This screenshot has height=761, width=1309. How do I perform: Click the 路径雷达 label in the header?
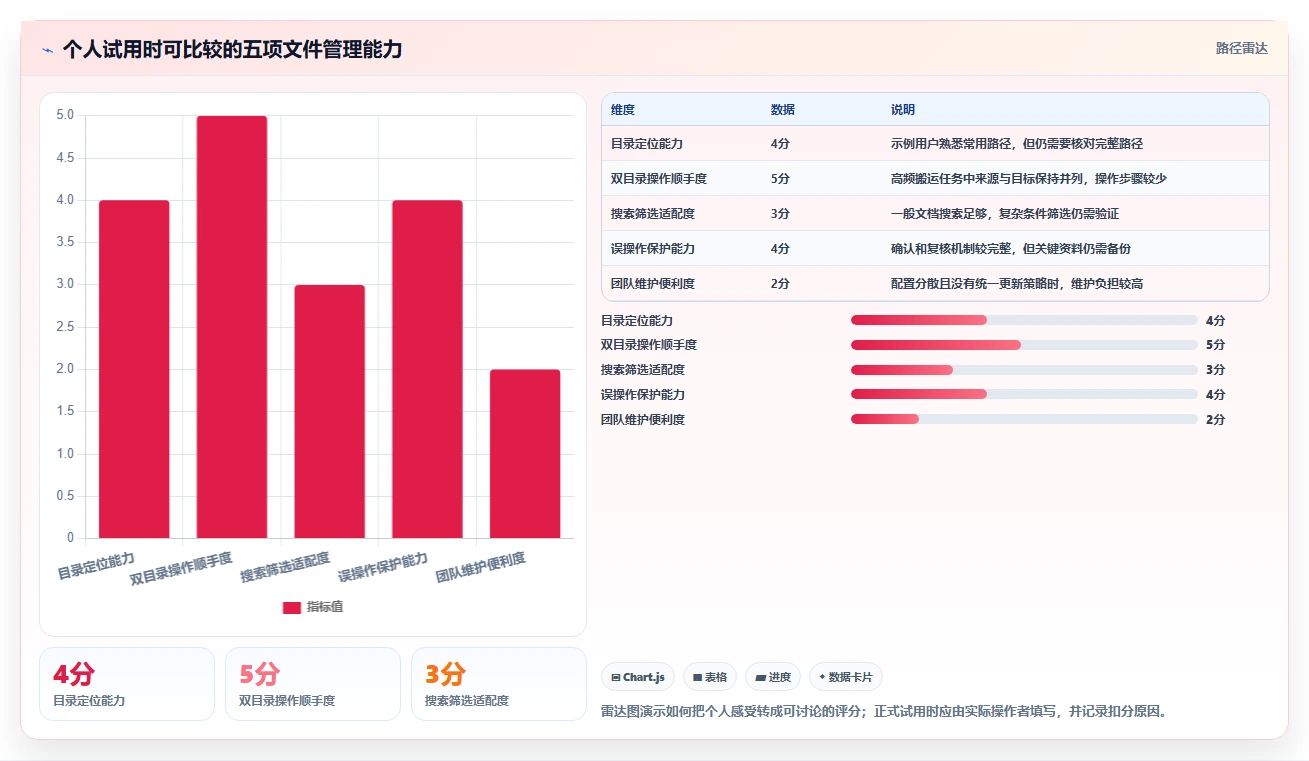(1242, 48)
